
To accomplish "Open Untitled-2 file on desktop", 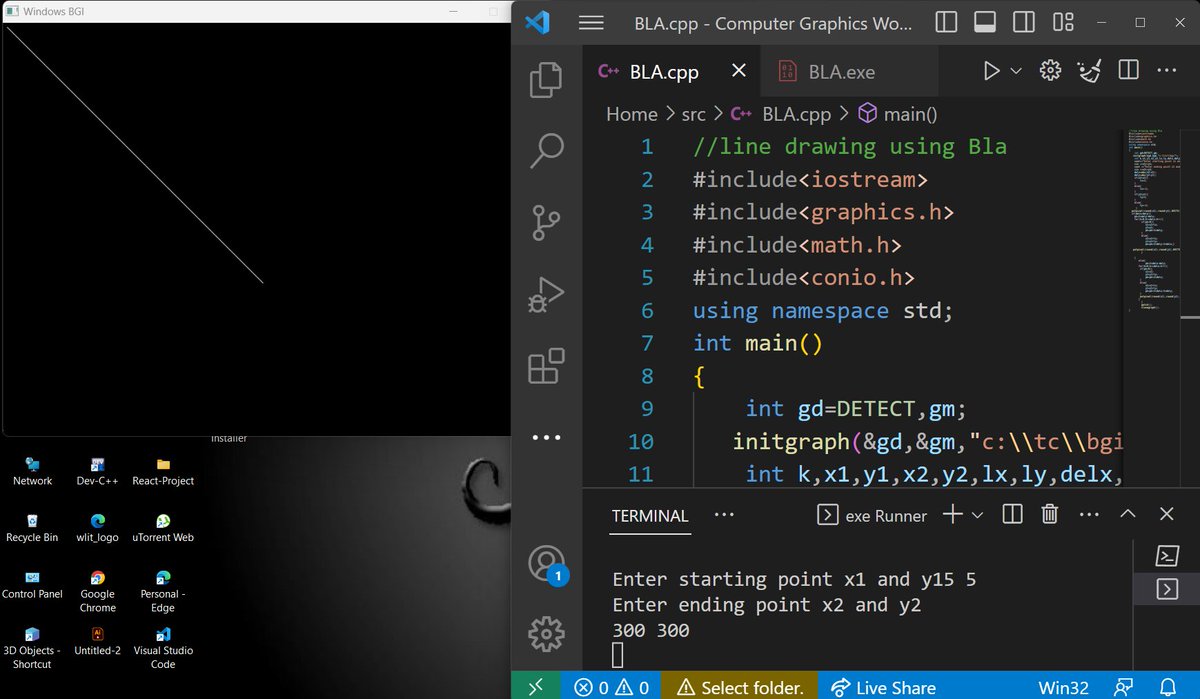I will click(x=98, y=641).
